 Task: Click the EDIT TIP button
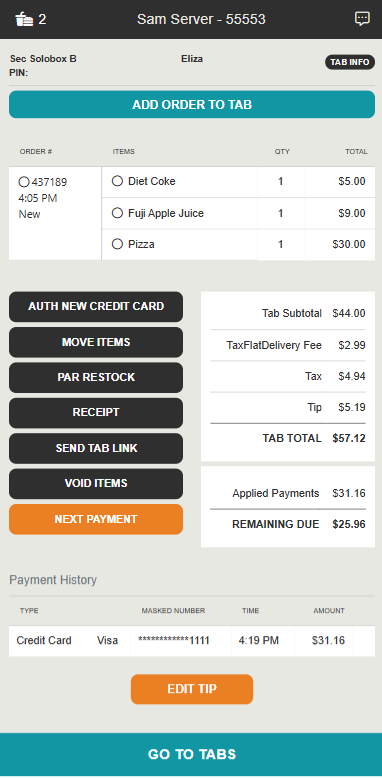click(x=192, y=689)
